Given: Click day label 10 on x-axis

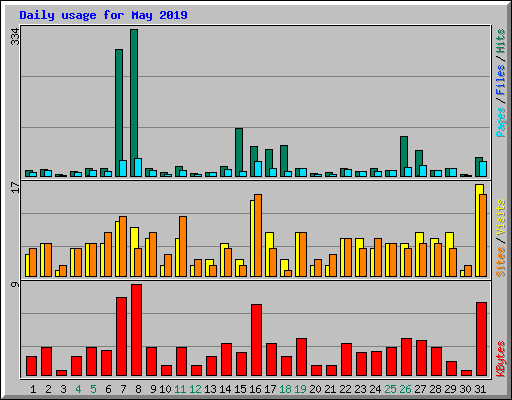Looking at the screenshot, I should coord(165,389).
